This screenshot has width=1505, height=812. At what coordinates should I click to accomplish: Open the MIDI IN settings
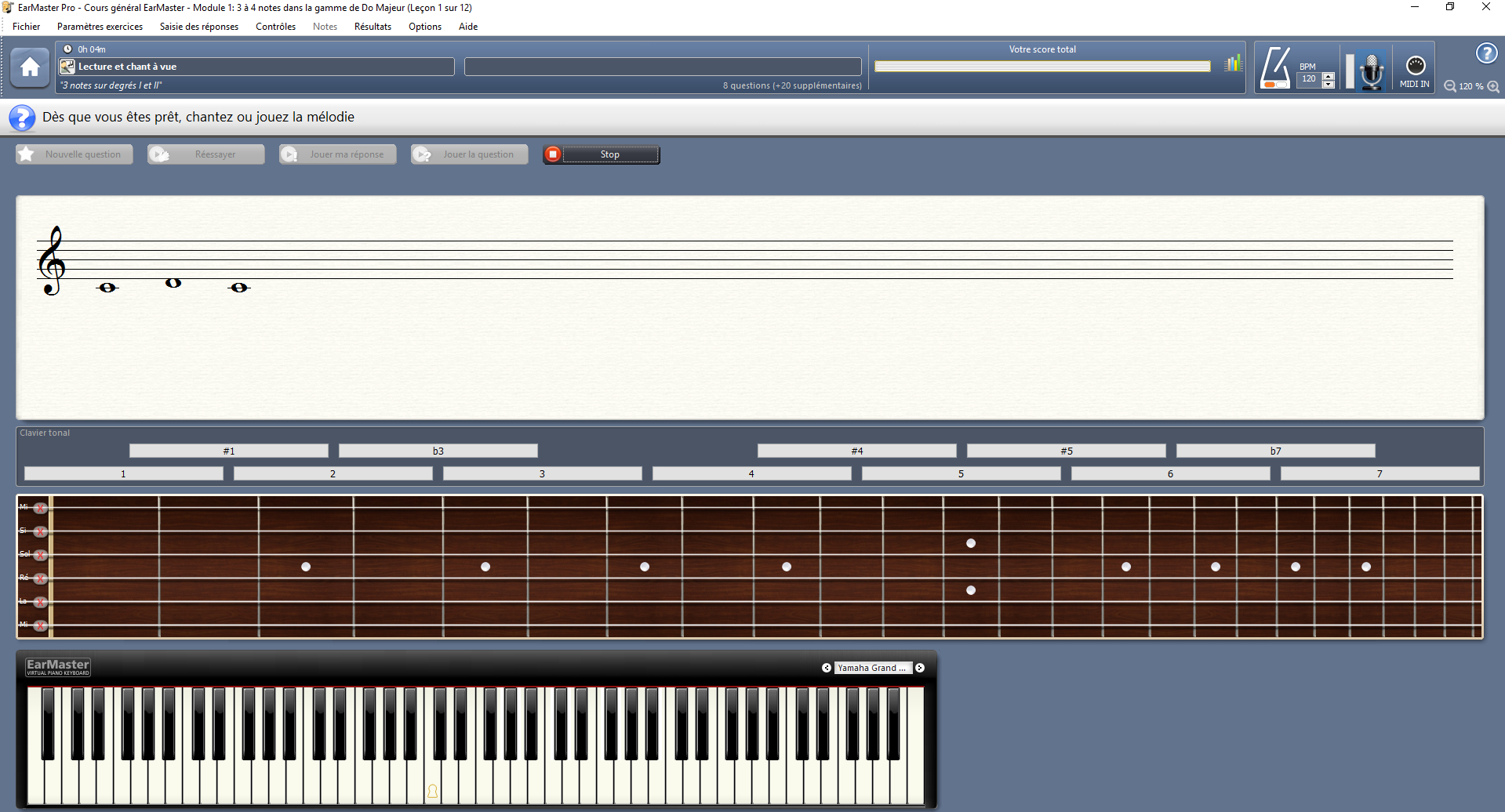coord(1415,71)
